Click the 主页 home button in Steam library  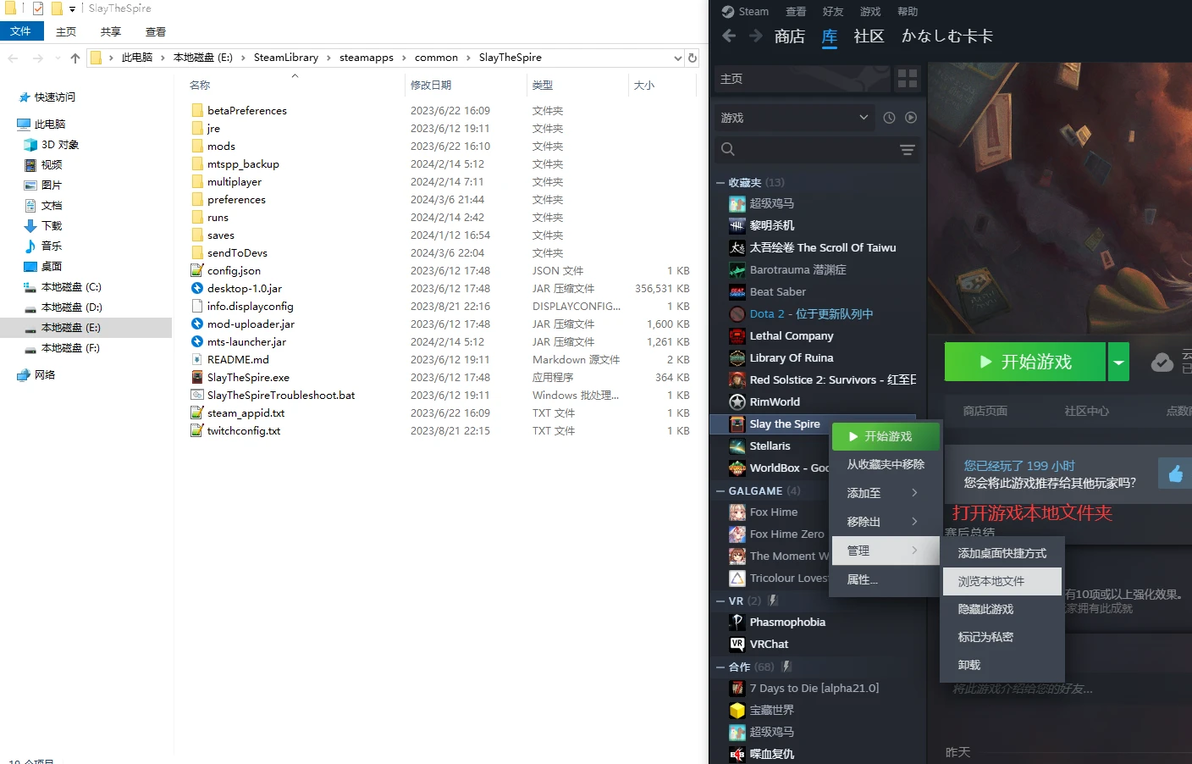click(x=803, y=79)
